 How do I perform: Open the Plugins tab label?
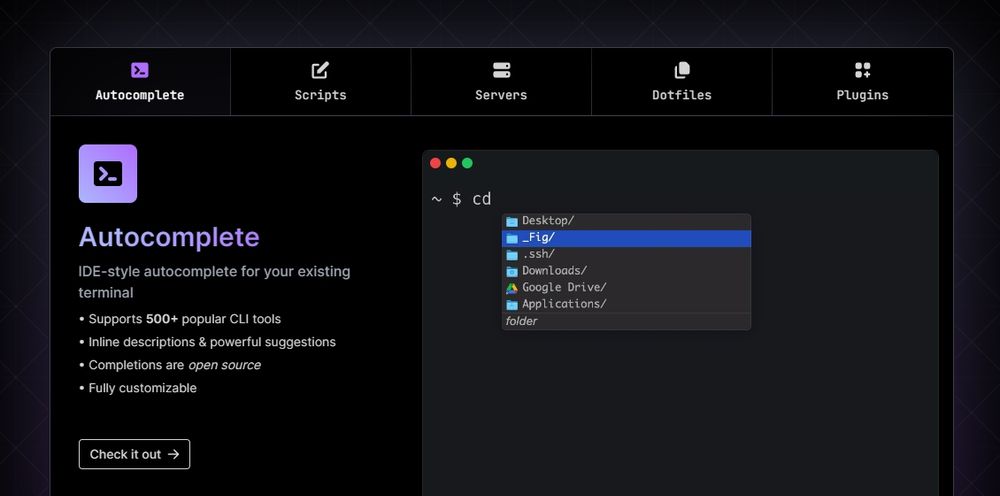(862, 95)
